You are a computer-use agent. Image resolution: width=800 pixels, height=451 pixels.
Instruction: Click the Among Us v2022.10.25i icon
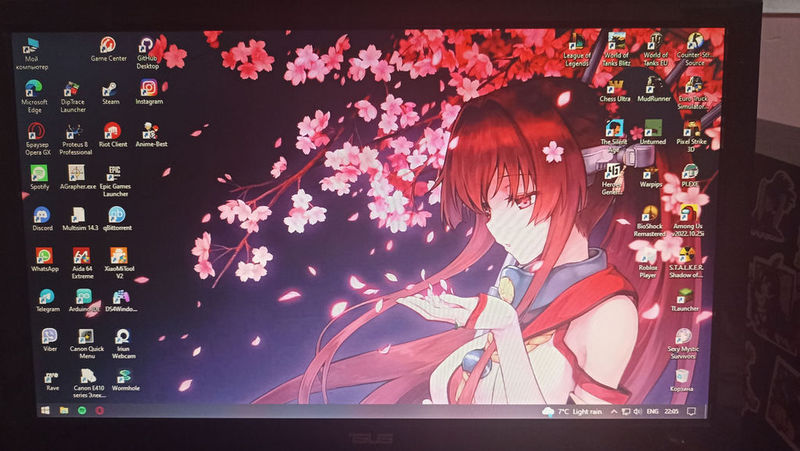(x=688, y=221)
